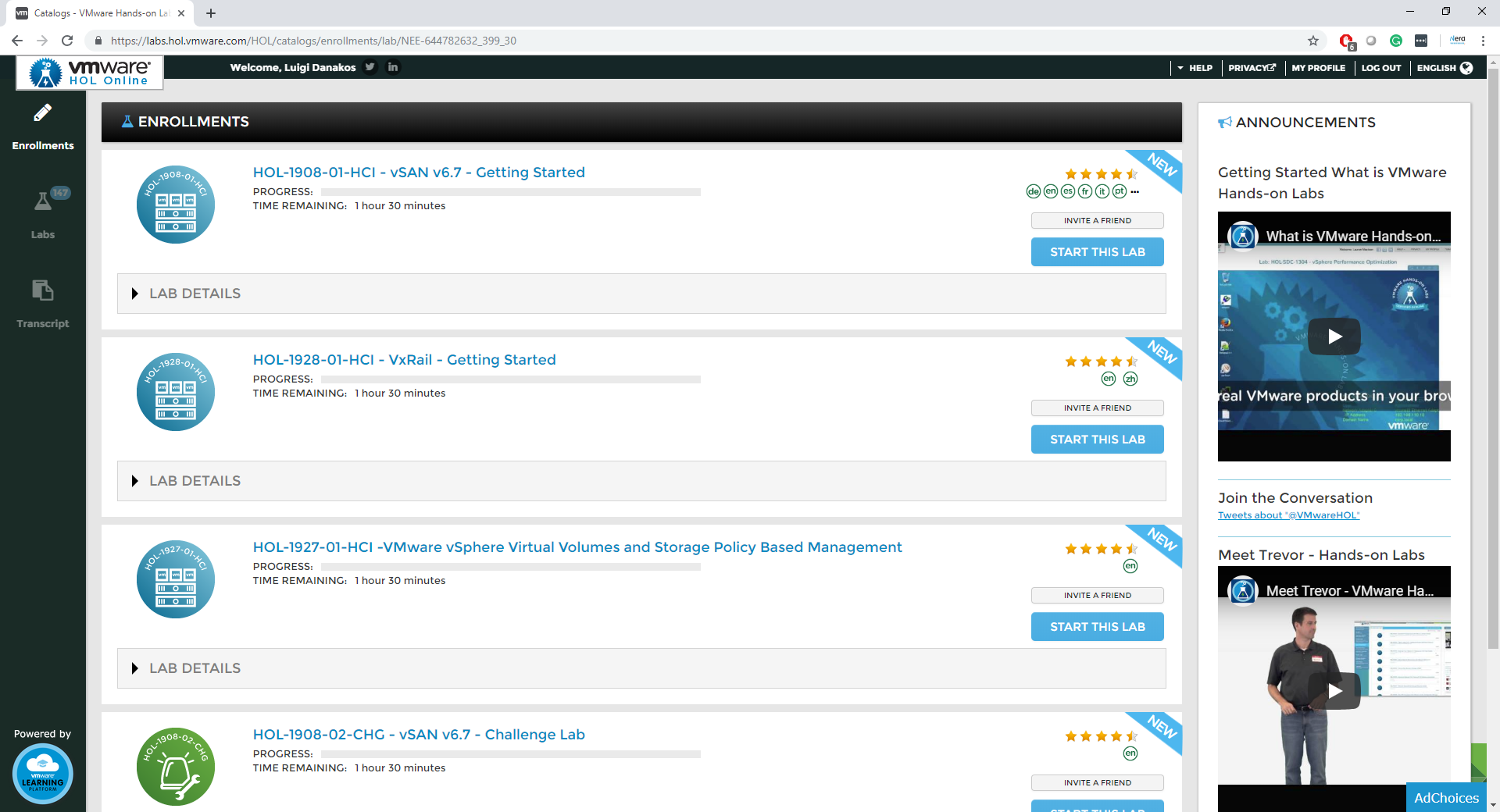Open the ENGLISH language dropdown
The height and width of the screenshot is (812, 1500).
[1444, 68]
